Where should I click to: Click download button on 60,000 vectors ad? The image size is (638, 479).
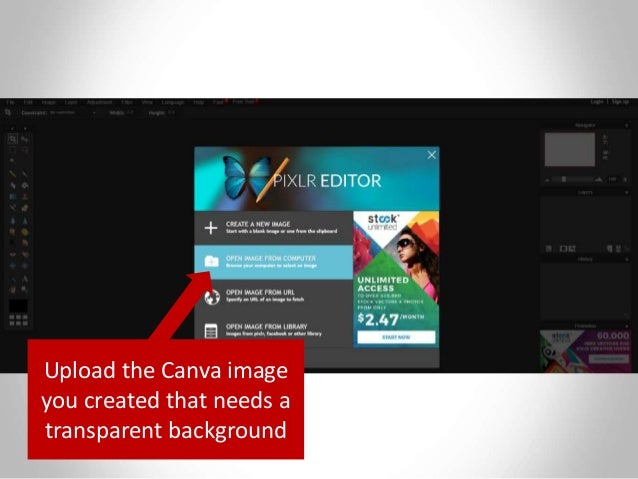click(x=609, y=359)
